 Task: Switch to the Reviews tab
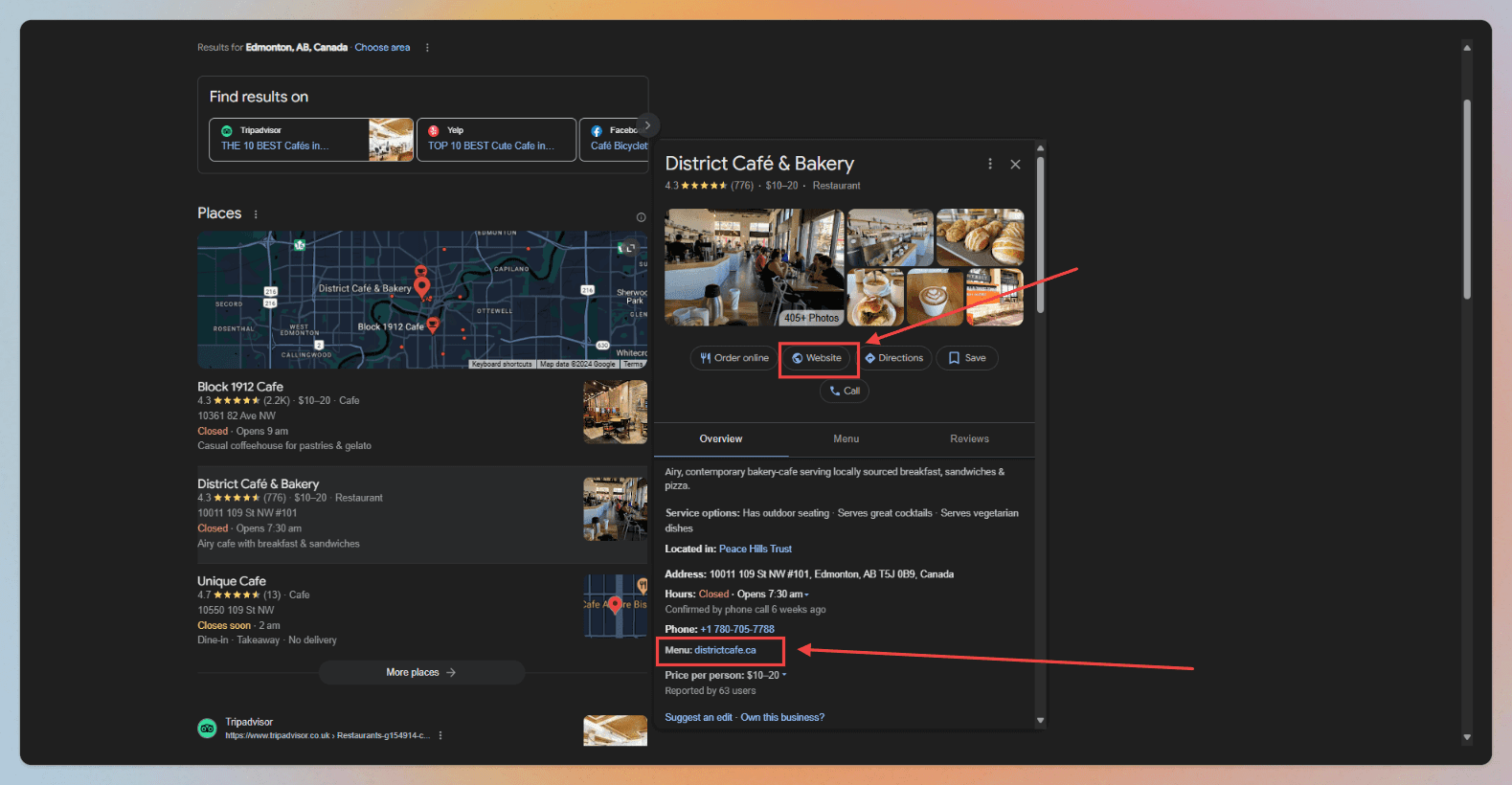coord(970,438)
